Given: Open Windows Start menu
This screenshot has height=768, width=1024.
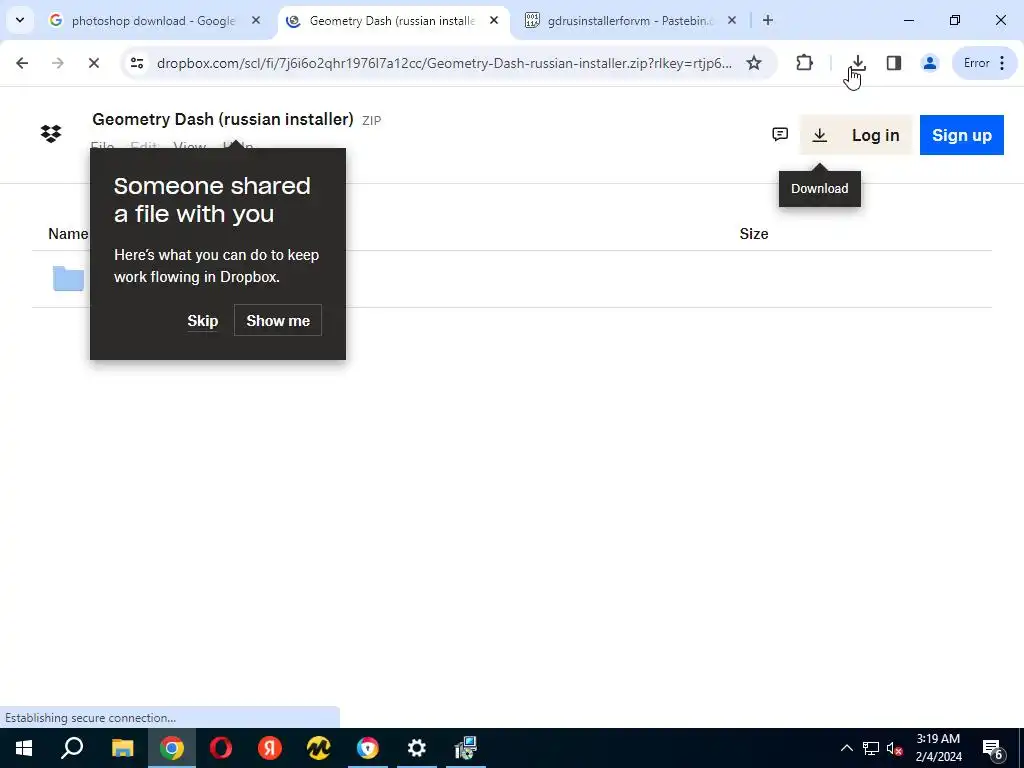Looking at the screenshot, I should [24, 748].
